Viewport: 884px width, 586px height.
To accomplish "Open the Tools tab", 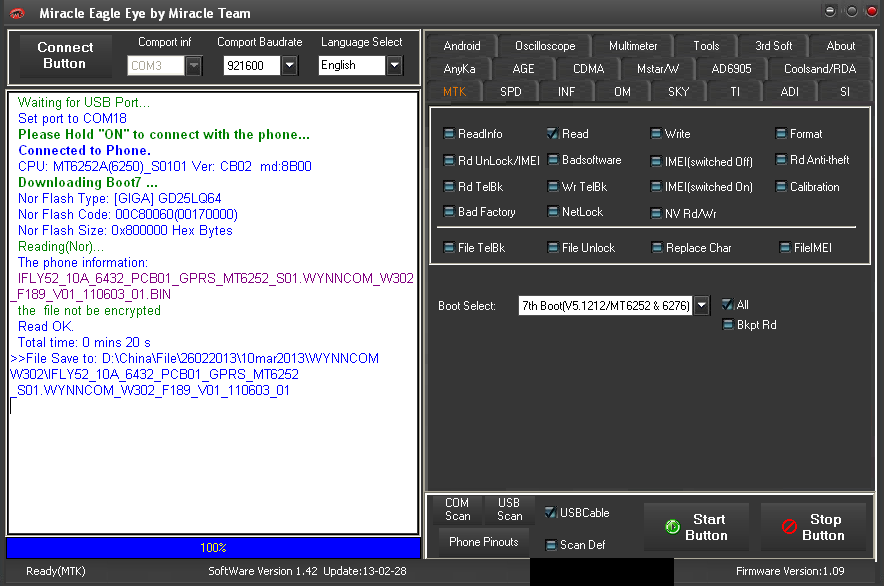I will point(706,46).
